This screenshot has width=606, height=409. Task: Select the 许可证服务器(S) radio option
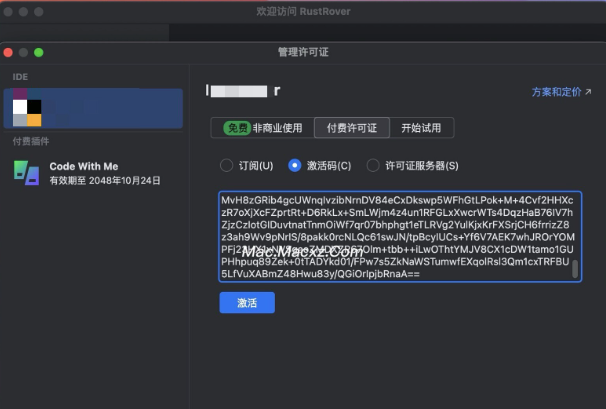(412, 166)
